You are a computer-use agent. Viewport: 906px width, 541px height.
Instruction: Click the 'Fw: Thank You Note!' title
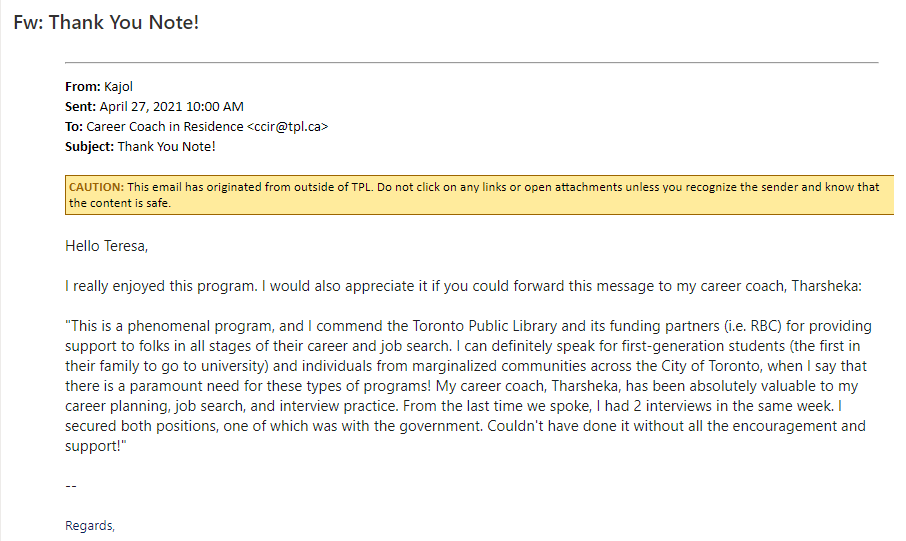pyautogui.click(x=106, y=23)
